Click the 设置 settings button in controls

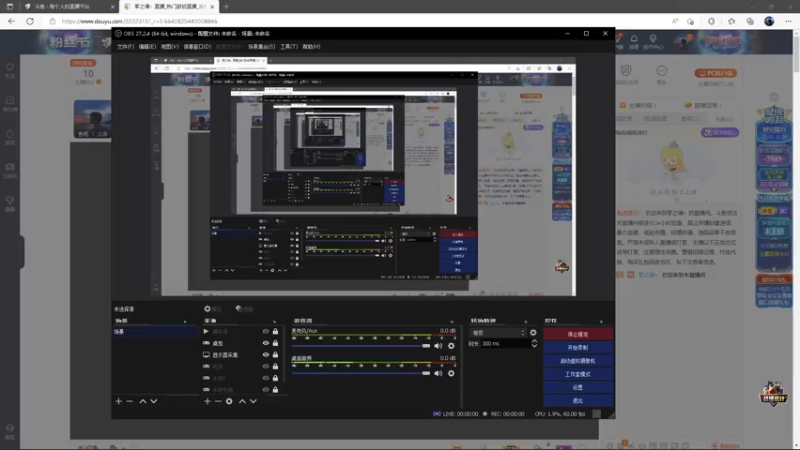click(x=578, y=387)
